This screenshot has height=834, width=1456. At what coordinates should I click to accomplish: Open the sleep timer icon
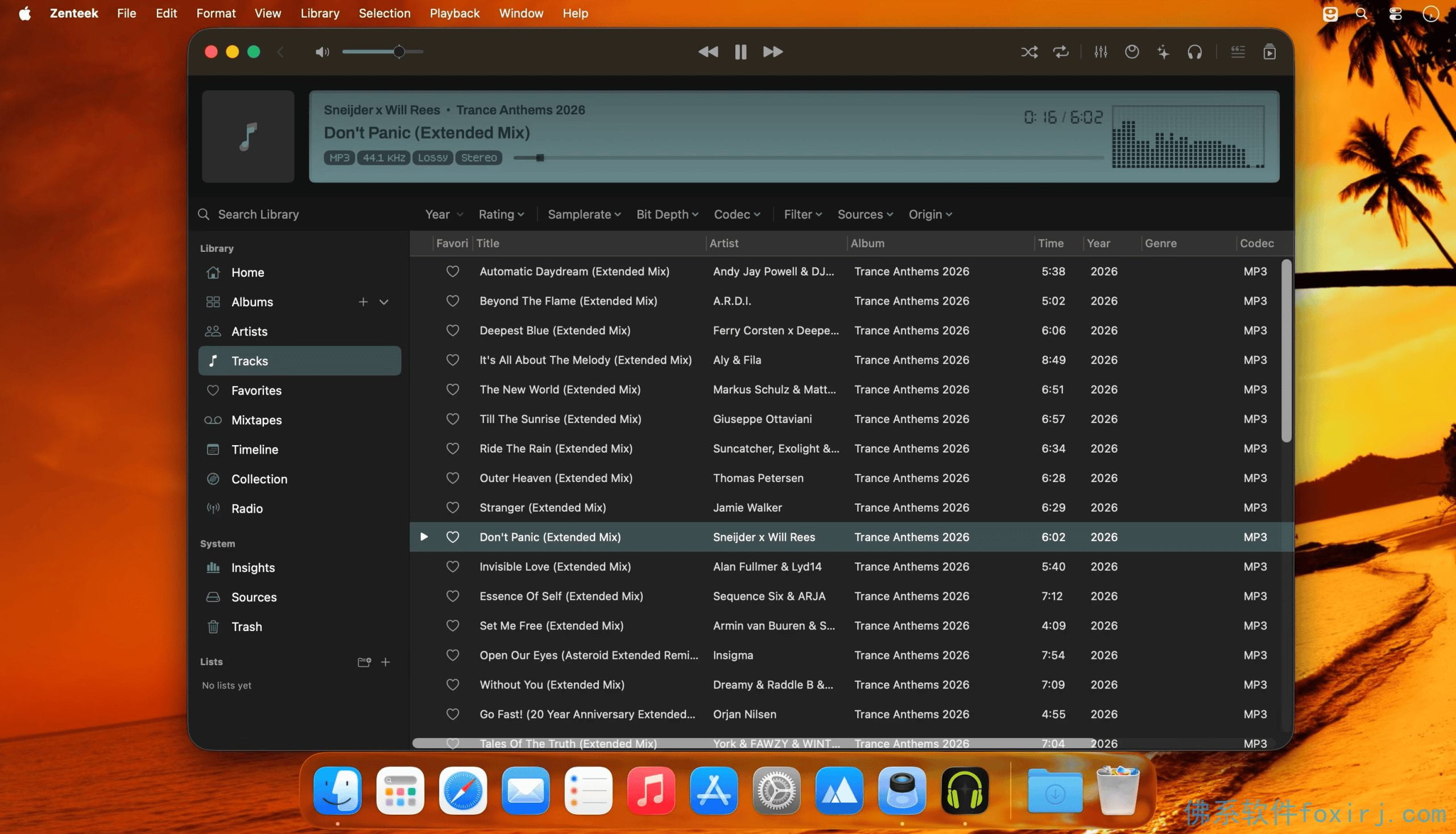pyautogui.click(x=1132, y=52)
